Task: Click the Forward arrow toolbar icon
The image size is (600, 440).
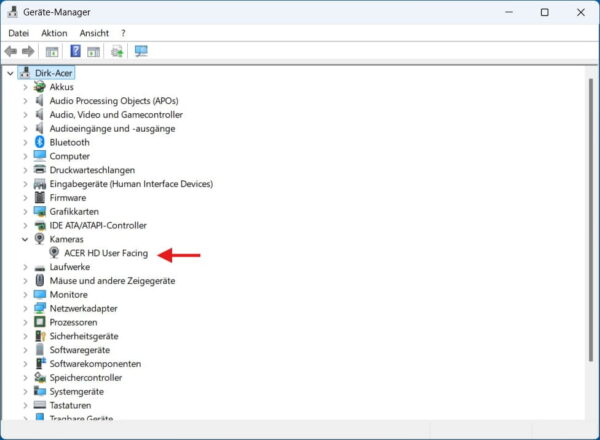Action: (28, 51)
